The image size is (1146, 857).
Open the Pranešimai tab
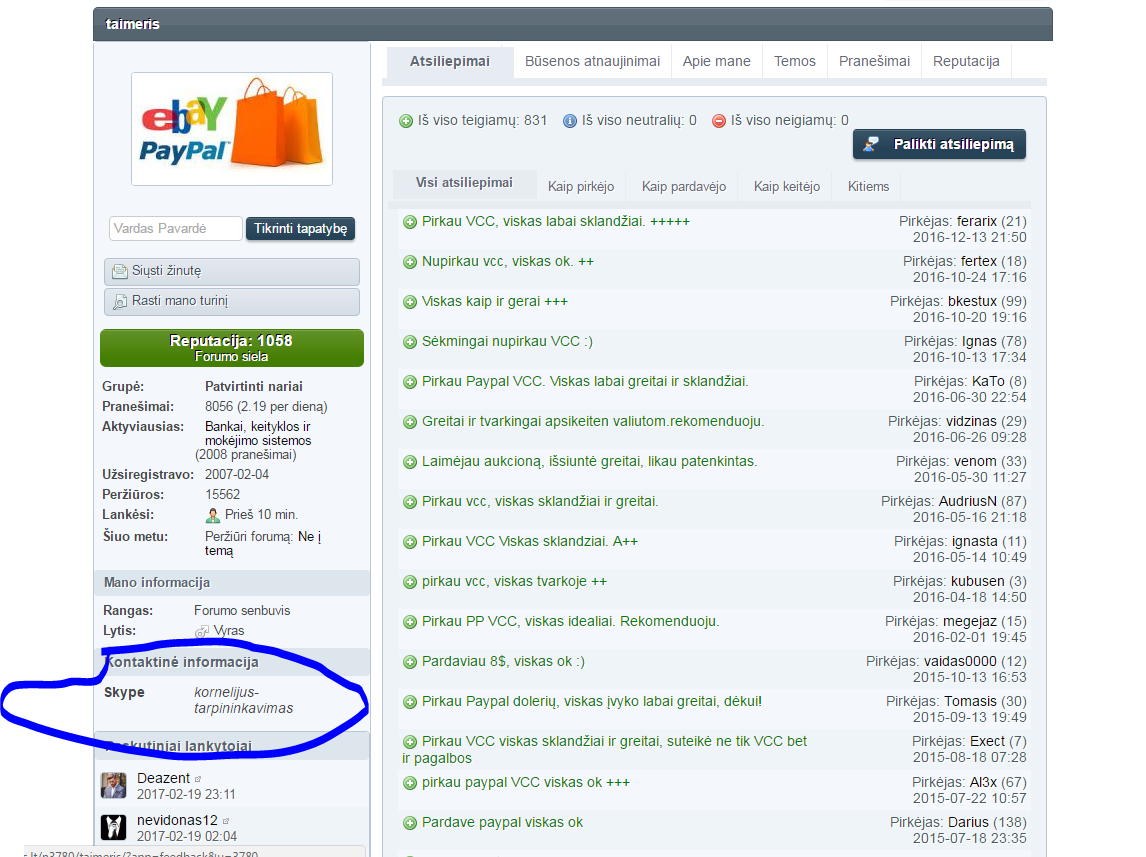(x=874, y=61)
